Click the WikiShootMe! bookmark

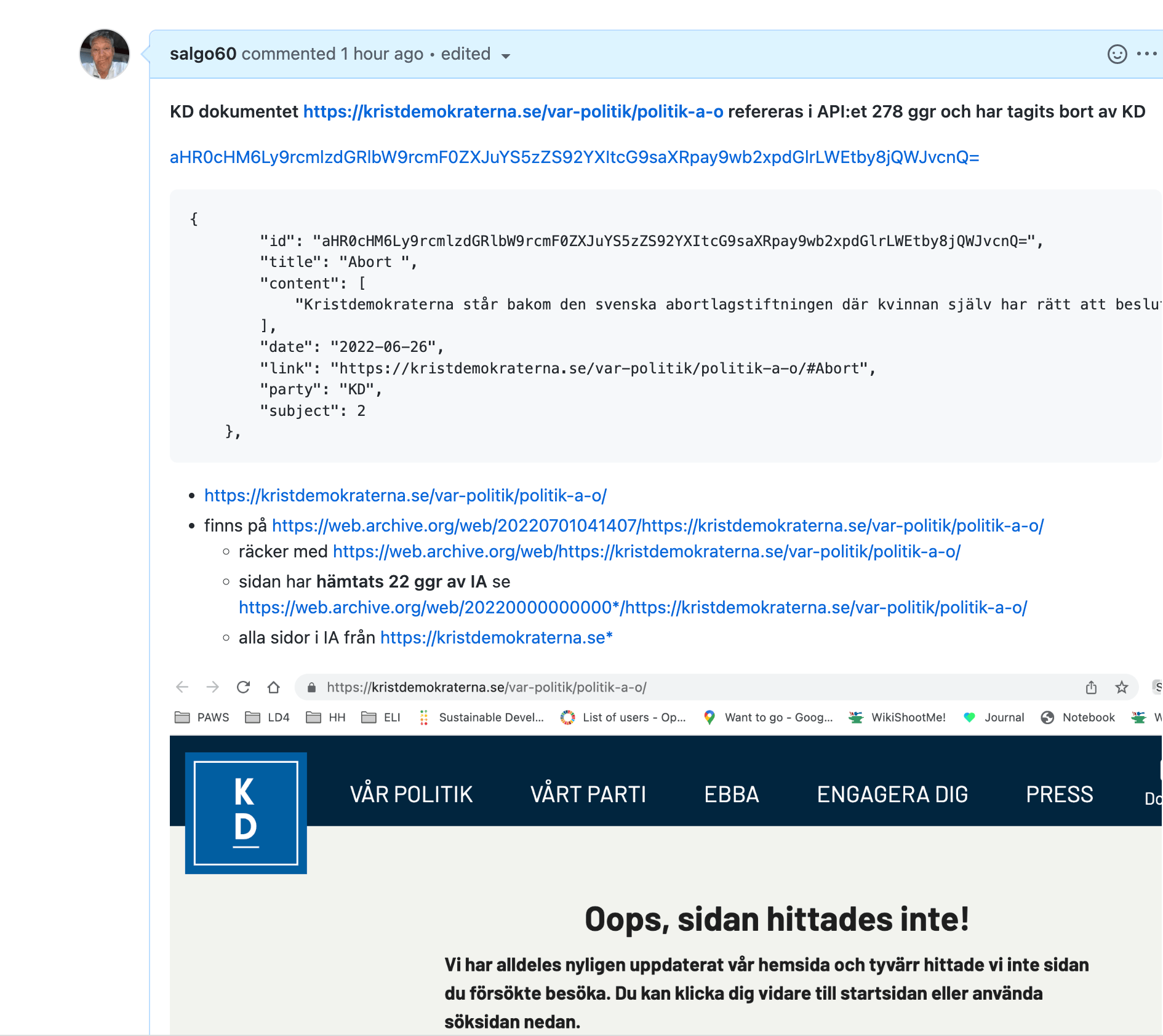(897, 717)
